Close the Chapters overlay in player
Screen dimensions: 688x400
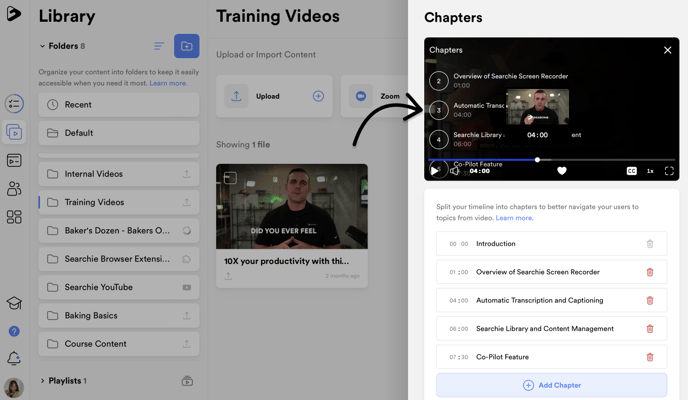[x=667, y=50]
